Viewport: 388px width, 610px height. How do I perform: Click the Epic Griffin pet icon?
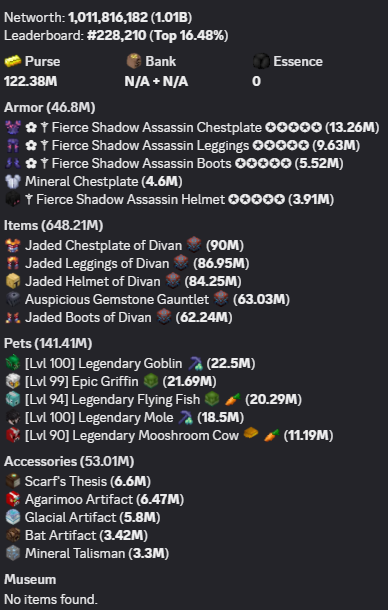(x=13, y=381)
